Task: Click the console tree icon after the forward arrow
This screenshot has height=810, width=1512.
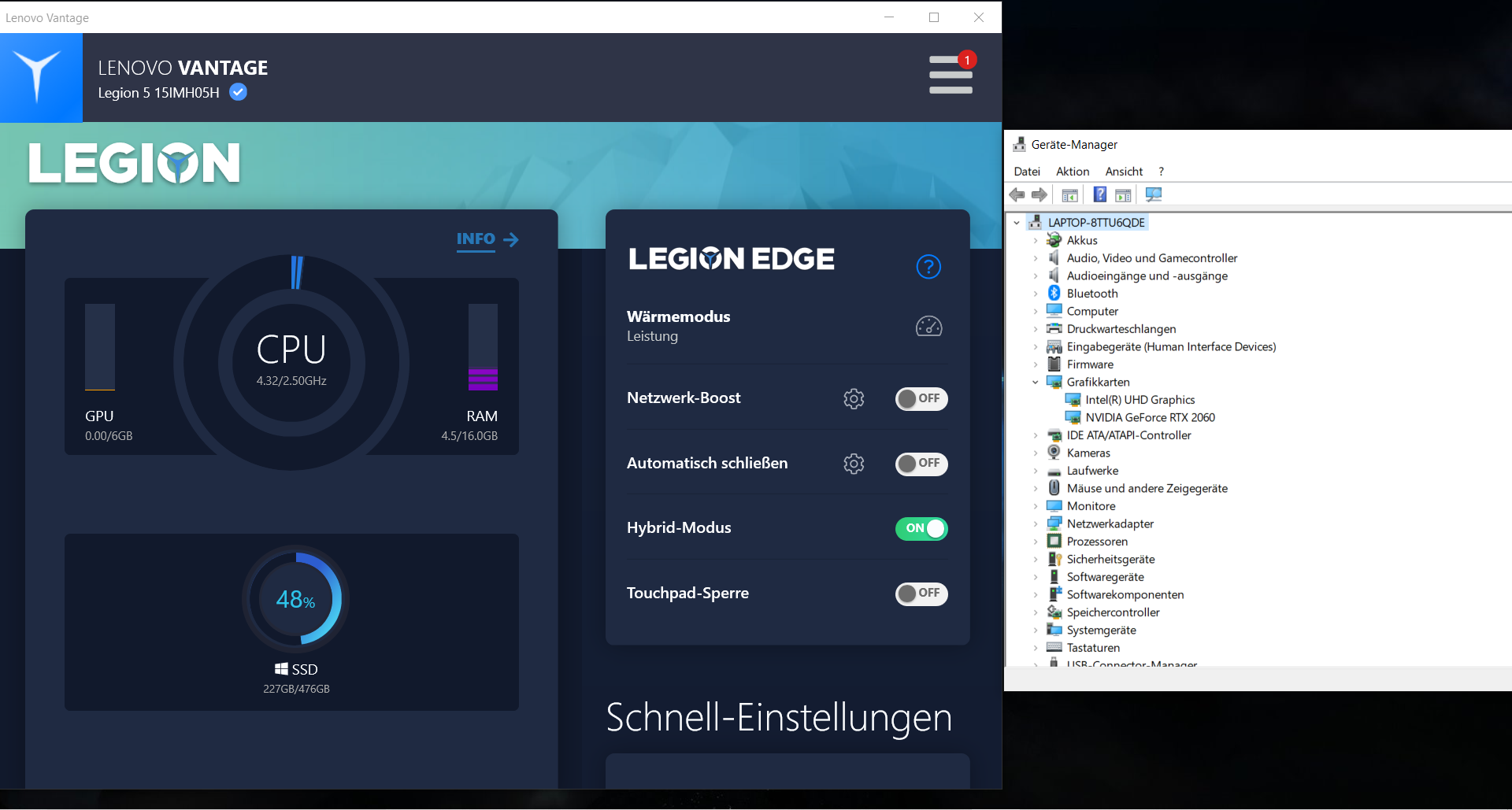Action: pos(1069,195)
